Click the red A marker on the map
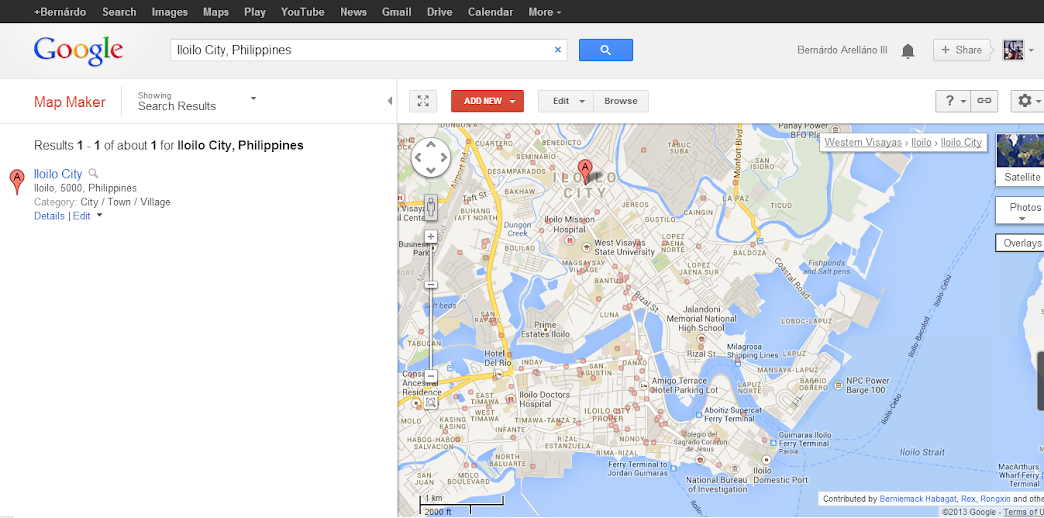The width and height of the screenshot is (1044, 518). [x=585, y=172]
